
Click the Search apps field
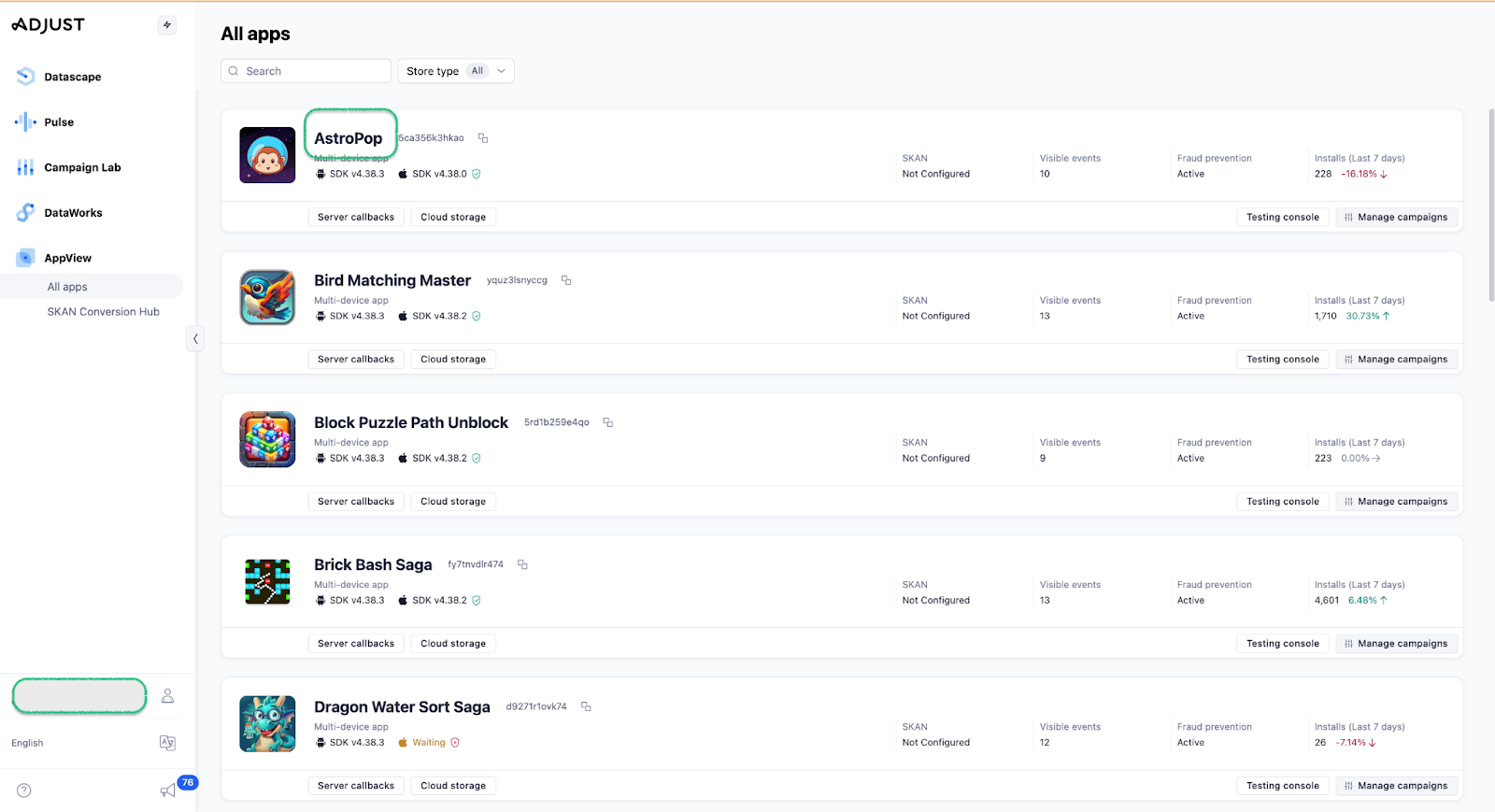click(x=306, y=71)
